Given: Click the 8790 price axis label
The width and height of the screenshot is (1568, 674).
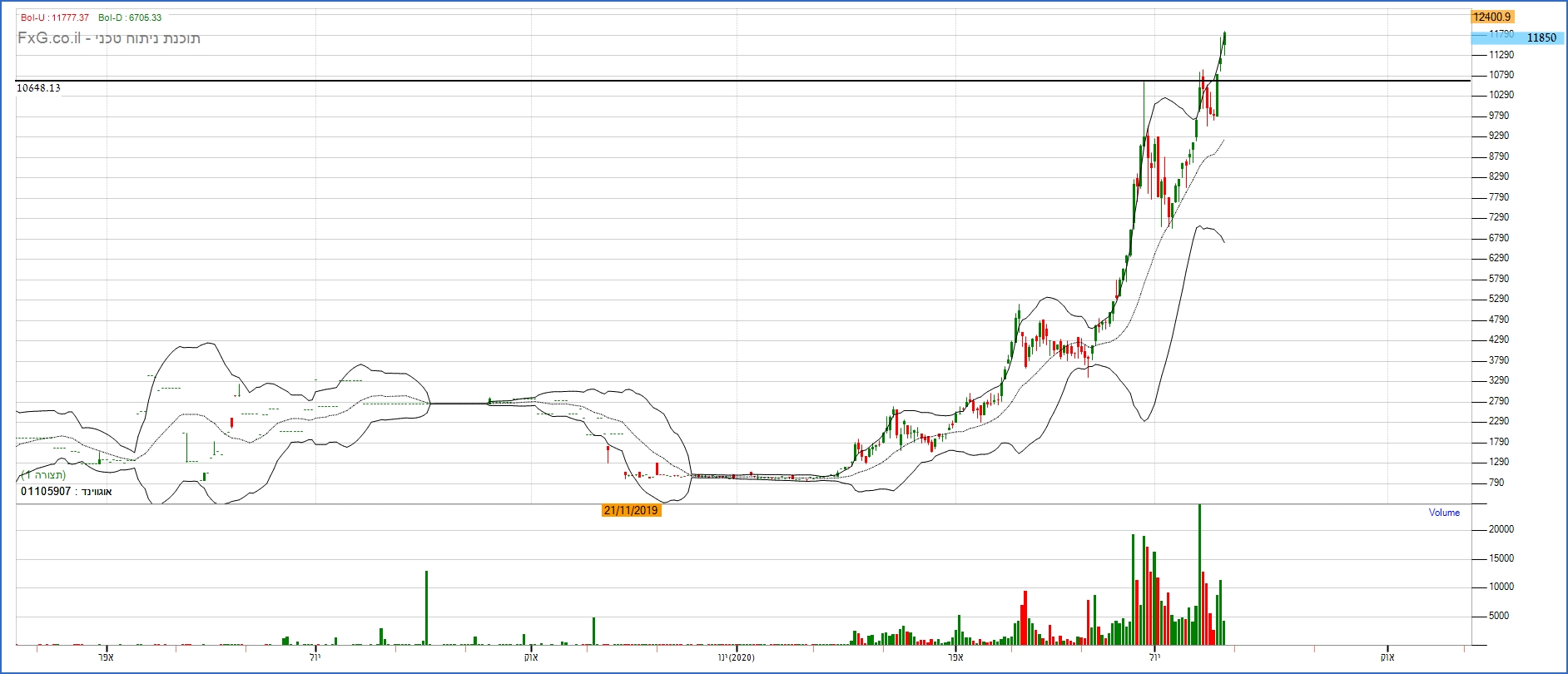Looking at the screenshot, I should click(x=1499, y=156).
